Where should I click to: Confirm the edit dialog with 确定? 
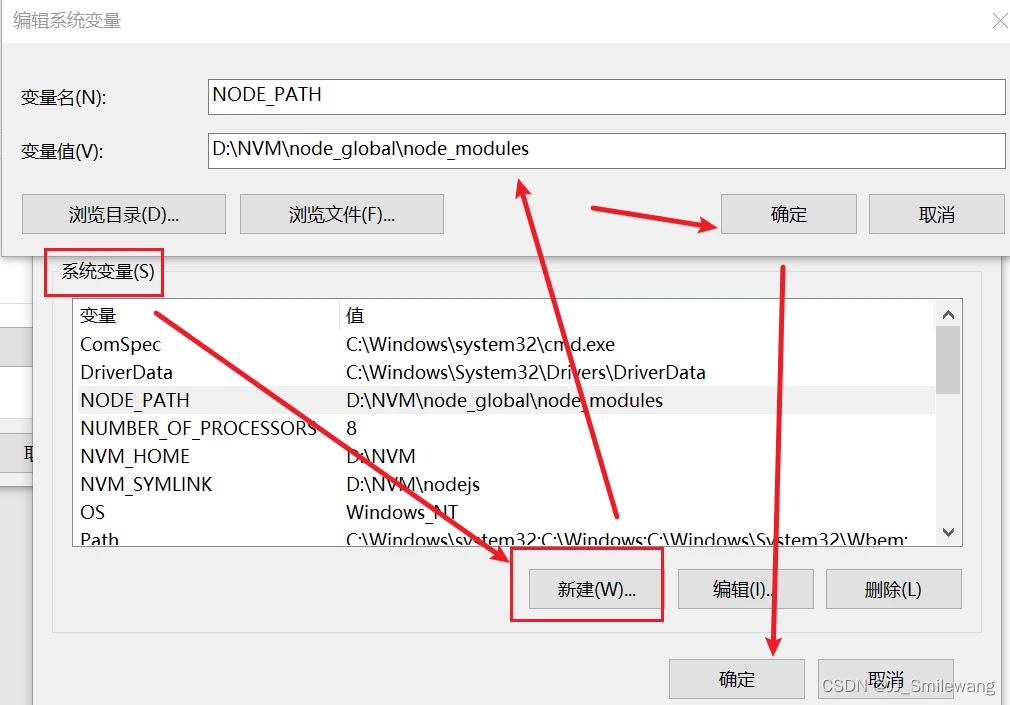[x=788, y=214]
